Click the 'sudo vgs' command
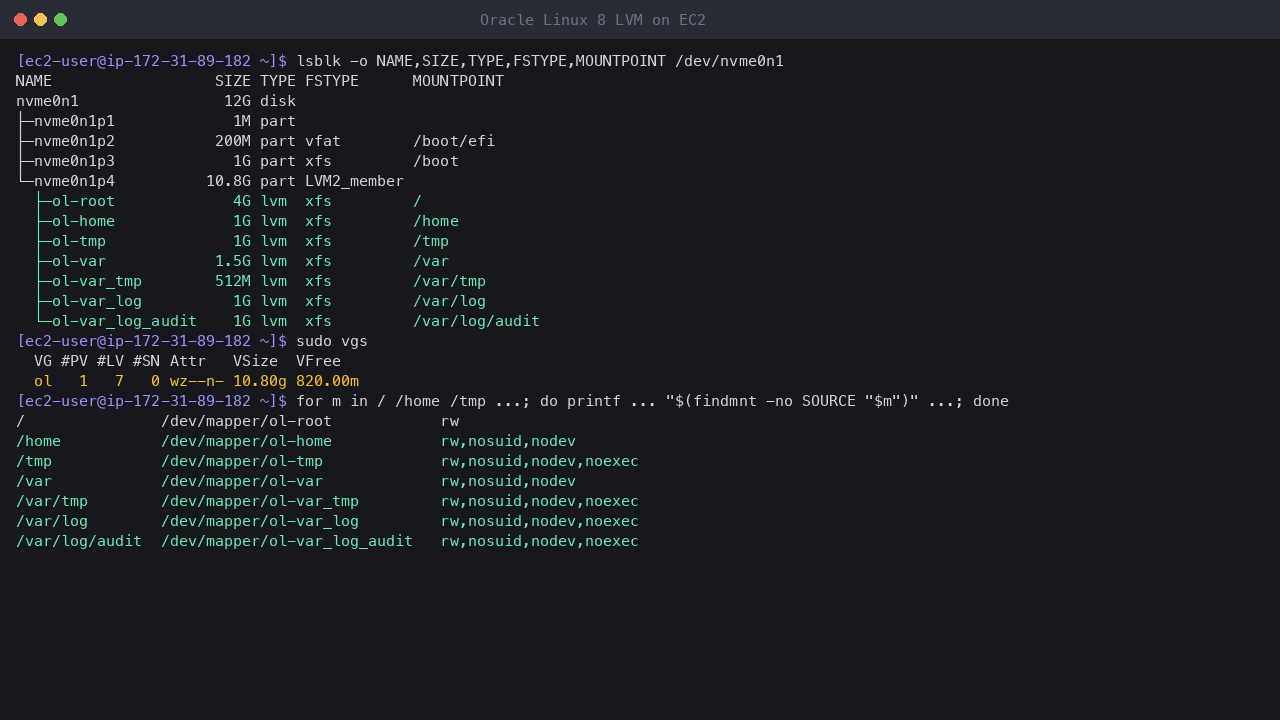Viewport: 1280px width, 720px height. pos(332,341)
